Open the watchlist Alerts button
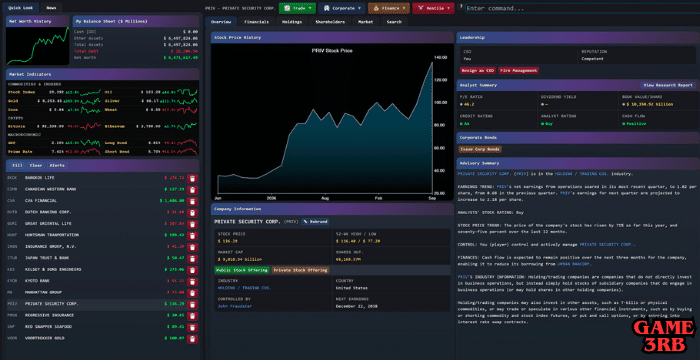Screen dimensions: 700x360 coord(57,165)
